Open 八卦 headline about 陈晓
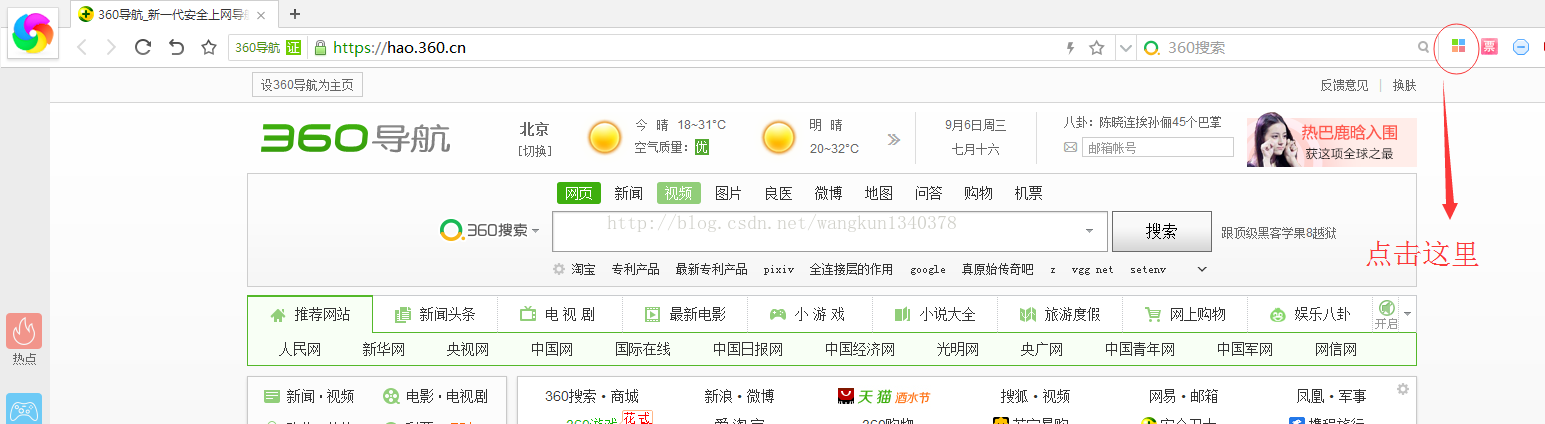Screen dimensions: 1545x424 [x=1142, y=123]
